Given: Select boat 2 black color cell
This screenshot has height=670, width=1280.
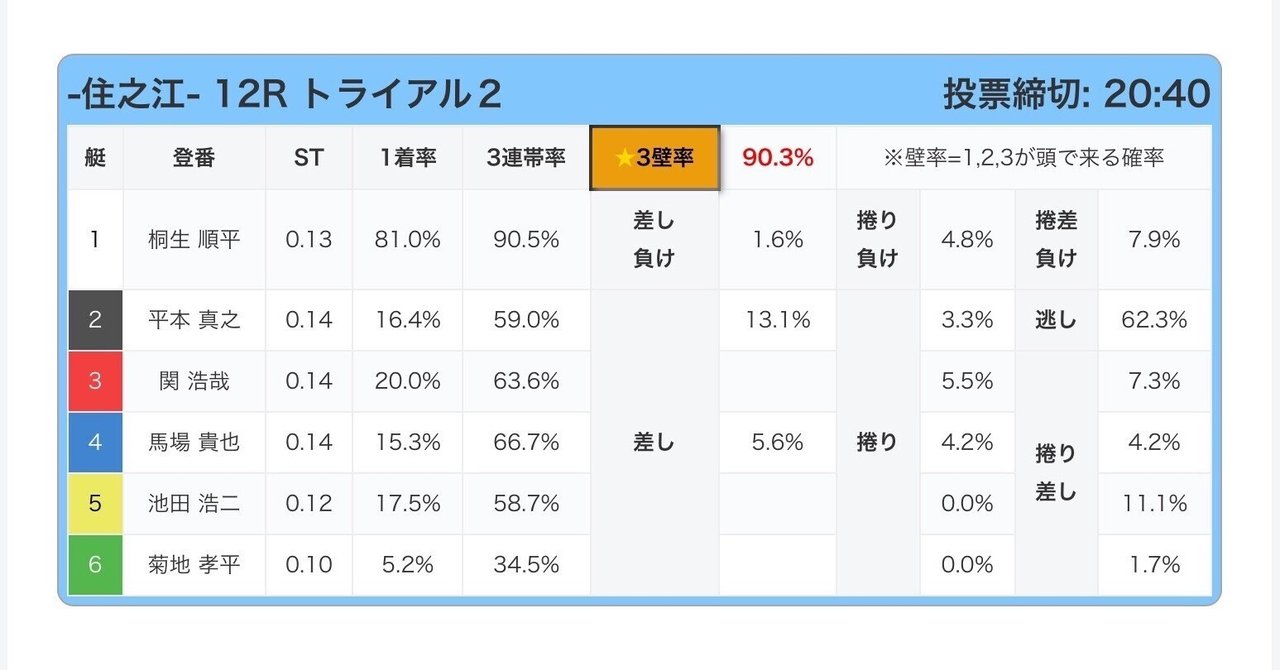Looking at the screenshot, I should (x=95, y=320).
